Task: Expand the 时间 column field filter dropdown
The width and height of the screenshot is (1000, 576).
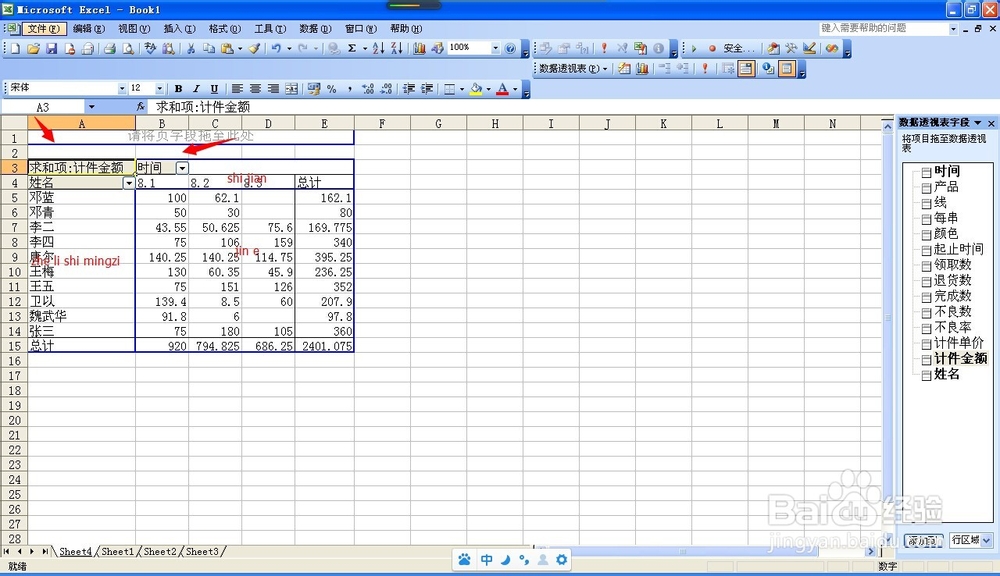Action: [x=182, y=168]
